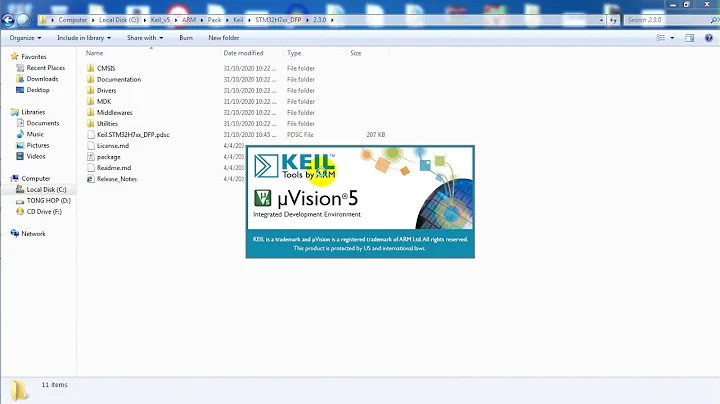Click the Music library icon
Image resolution: width=720 pixels, height=404 pixels.
coord(20,134)
